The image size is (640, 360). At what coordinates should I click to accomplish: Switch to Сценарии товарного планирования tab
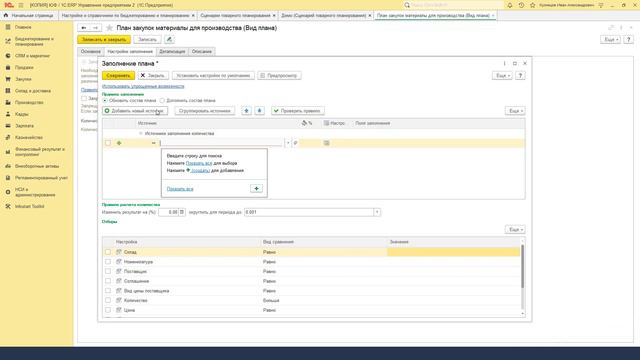[x=235, y=16]
